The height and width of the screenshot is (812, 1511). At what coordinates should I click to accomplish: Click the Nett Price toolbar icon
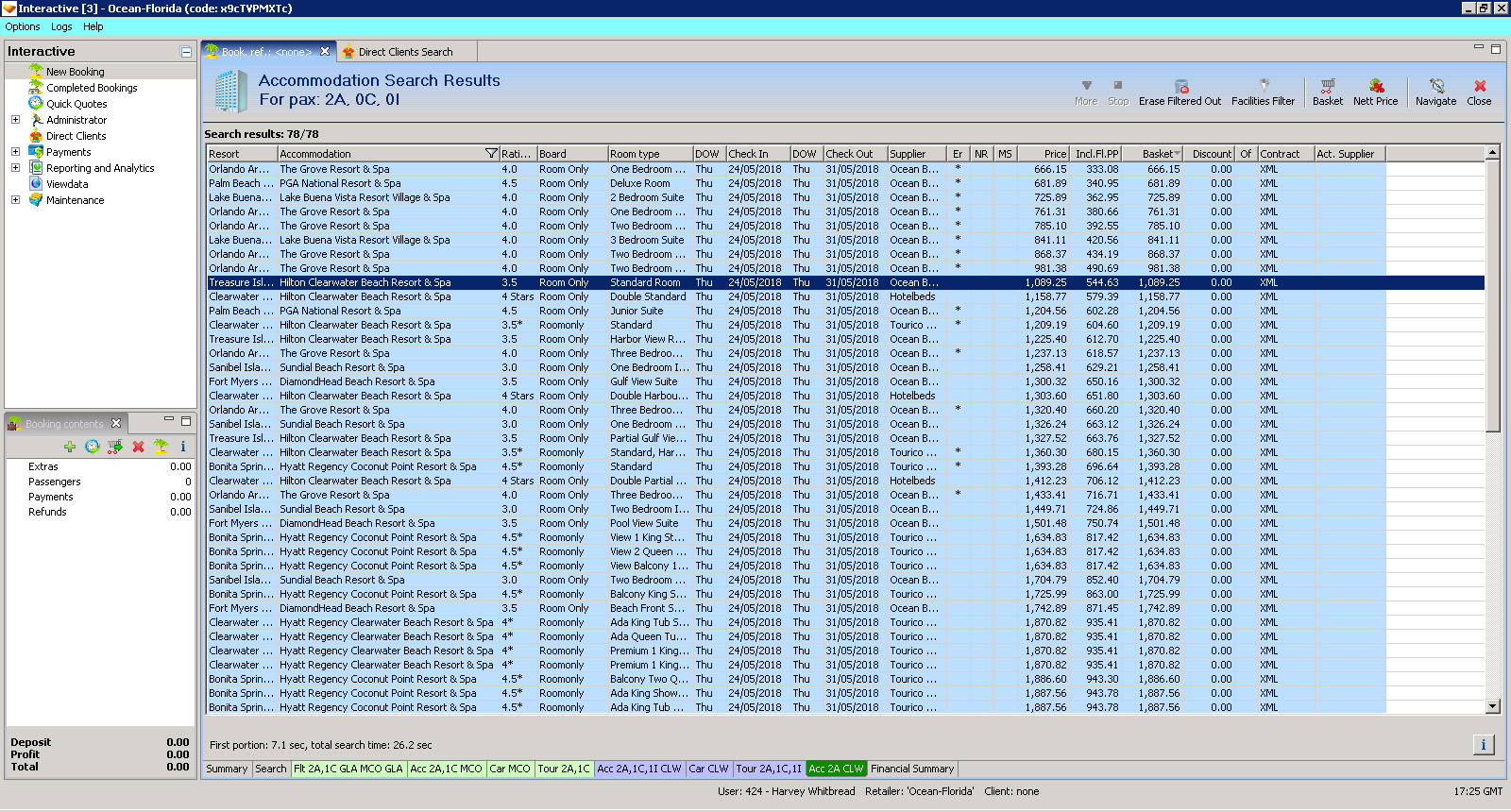[x=1375, y=87]
